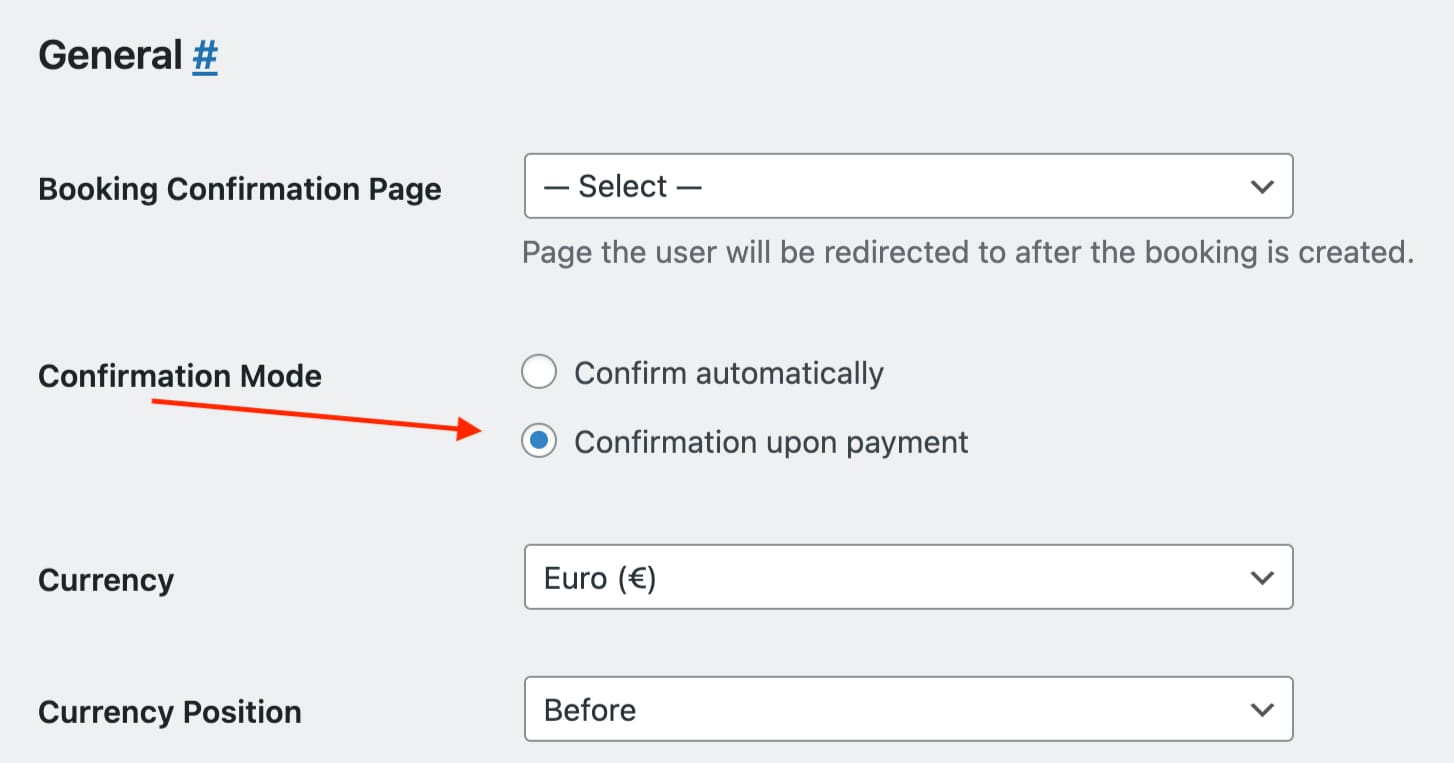Image resolution: width=1454 pixels, height=763 pixels.
Task: Click the Booking Confirmation Page field label
Action: coord(239,189)
